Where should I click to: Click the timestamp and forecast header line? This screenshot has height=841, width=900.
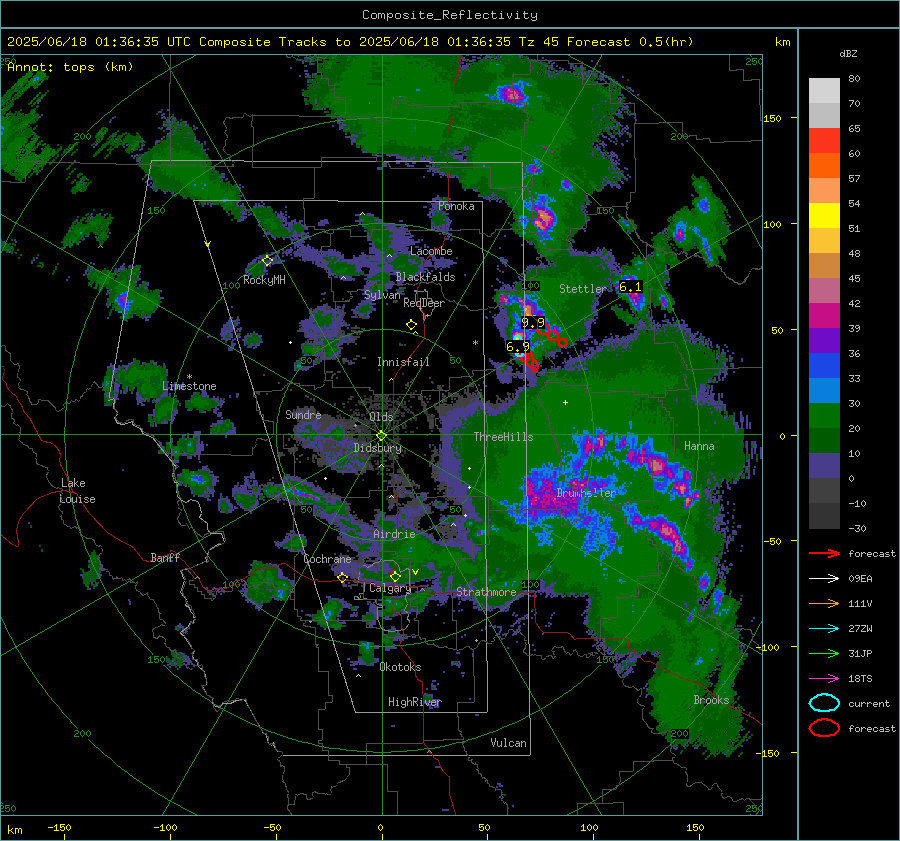[350, 42]
